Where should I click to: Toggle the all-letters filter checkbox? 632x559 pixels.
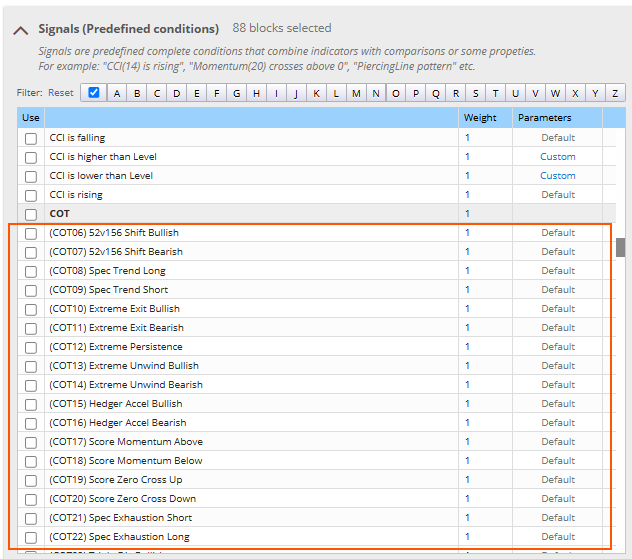click(x=94, y=93)
